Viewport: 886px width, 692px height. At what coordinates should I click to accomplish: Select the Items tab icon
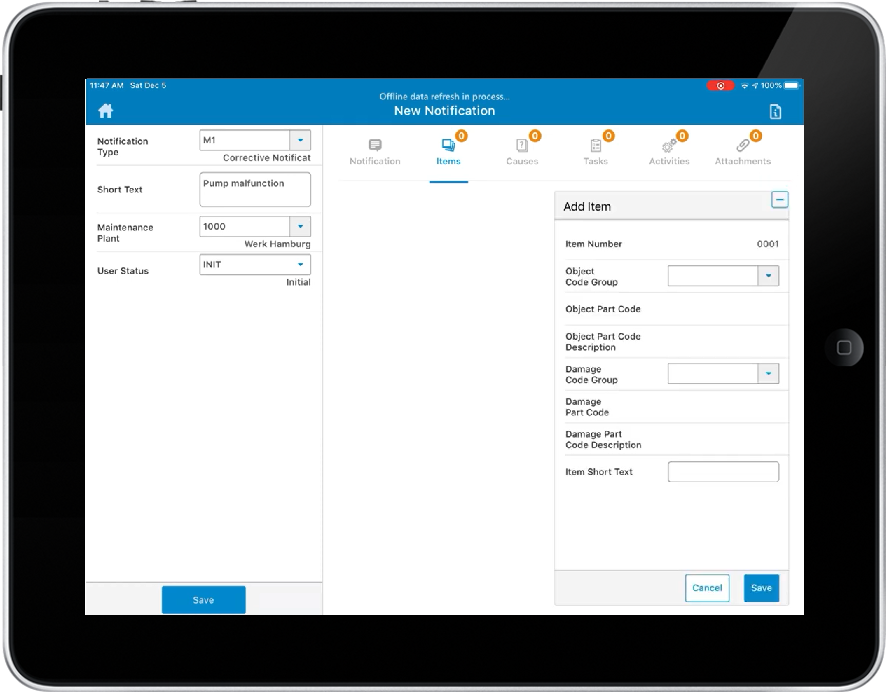click(x=448, y=145)
